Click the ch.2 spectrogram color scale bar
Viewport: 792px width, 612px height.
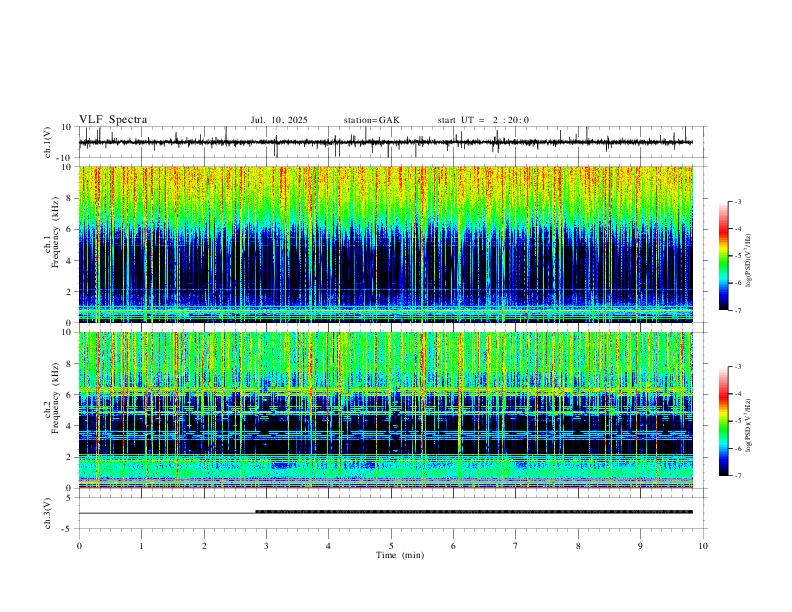click(x=724, y=421)
